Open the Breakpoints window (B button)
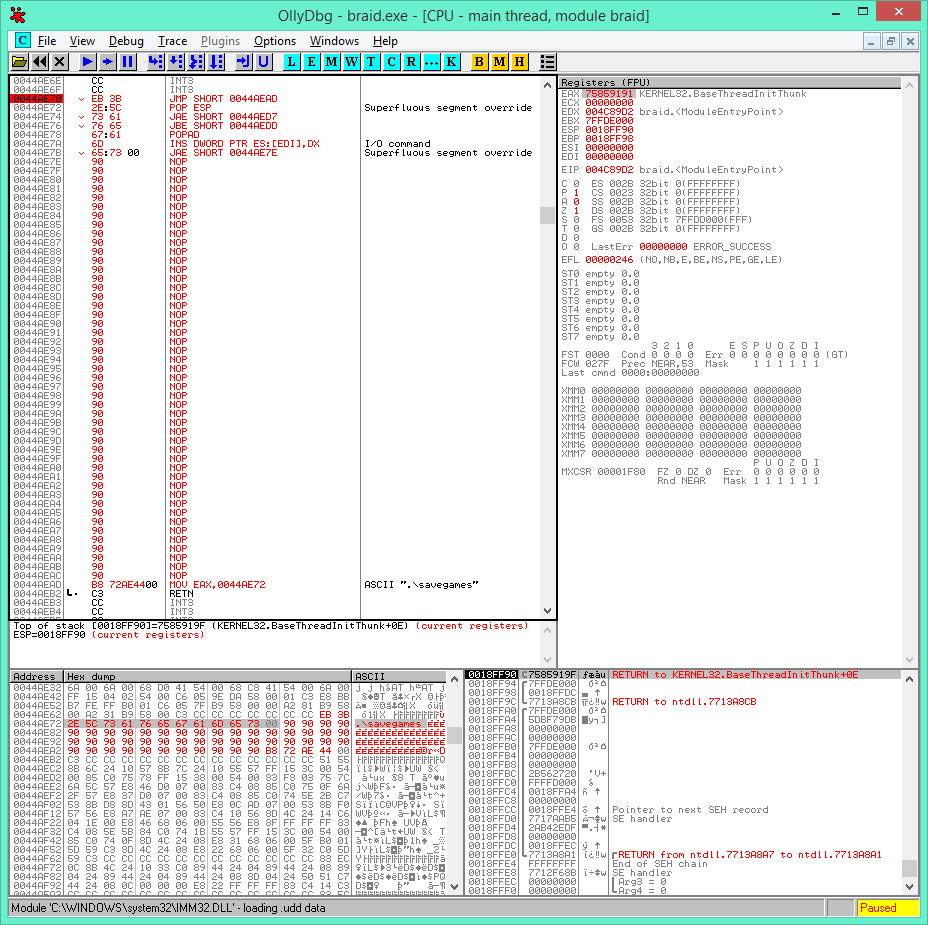 pos(479,62)
